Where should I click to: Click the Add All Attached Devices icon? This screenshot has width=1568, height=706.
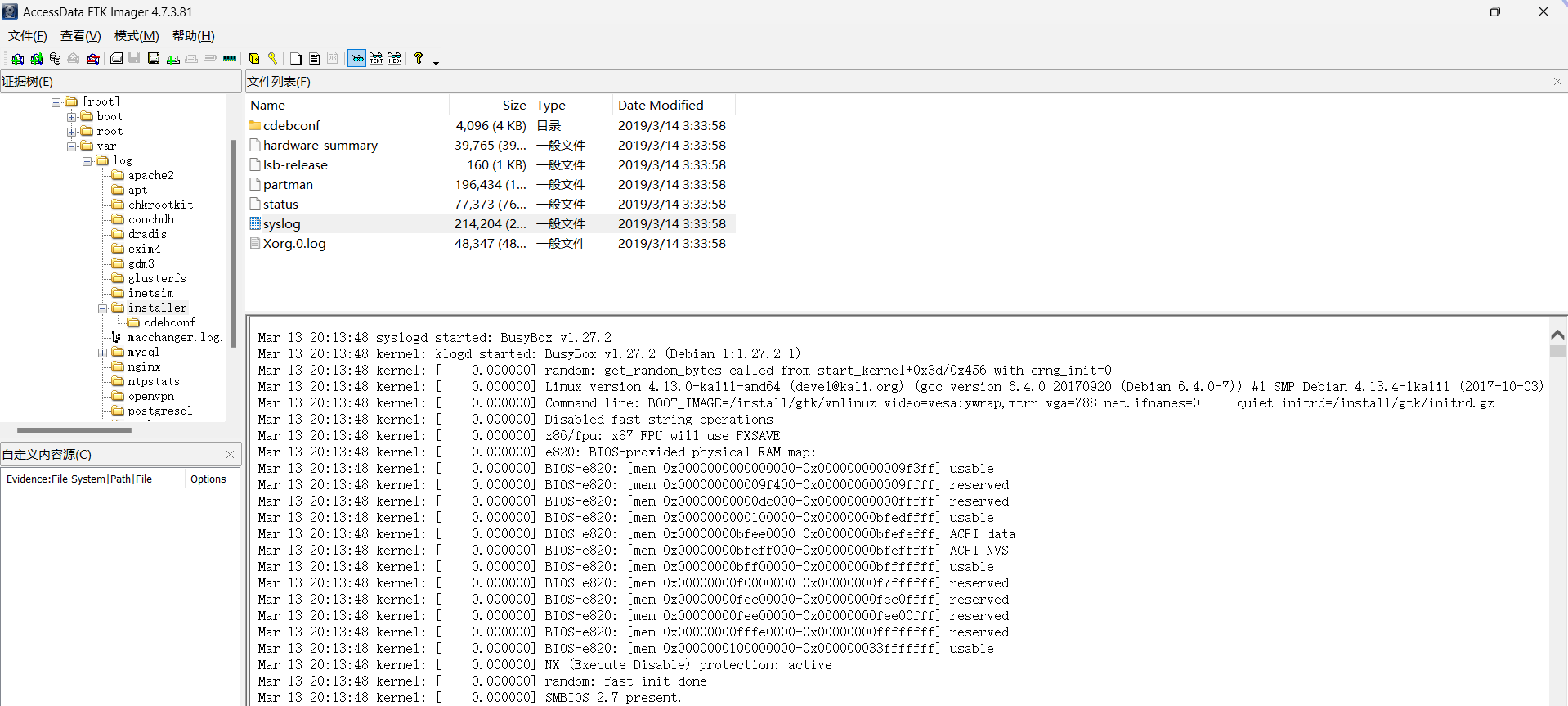coord(37,59)
